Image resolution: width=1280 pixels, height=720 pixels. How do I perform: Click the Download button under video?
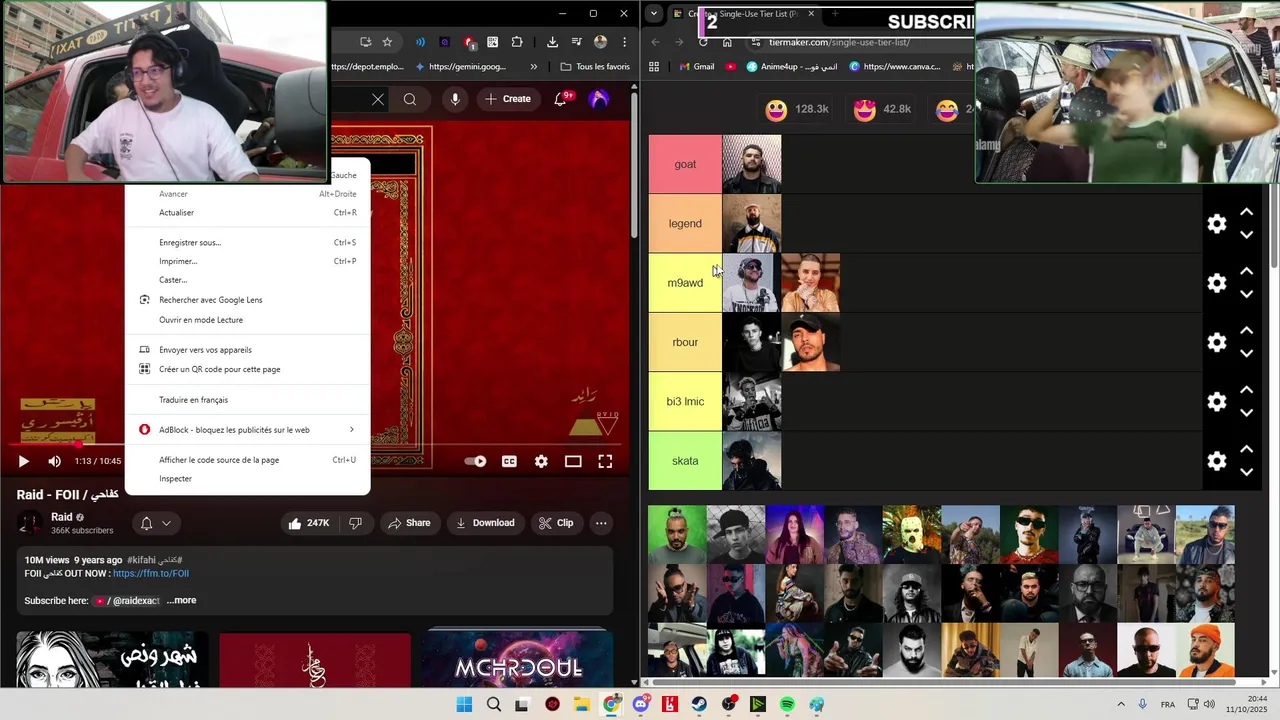485,523
